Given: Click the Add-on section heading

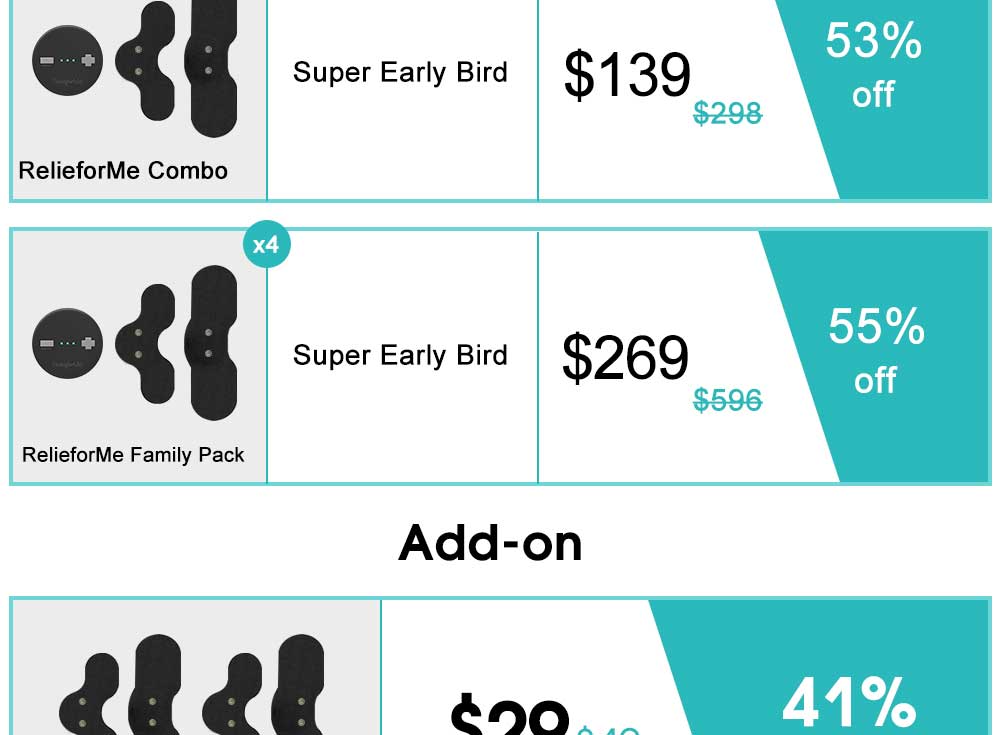Looking at the screenshot, I should (490, 544).
